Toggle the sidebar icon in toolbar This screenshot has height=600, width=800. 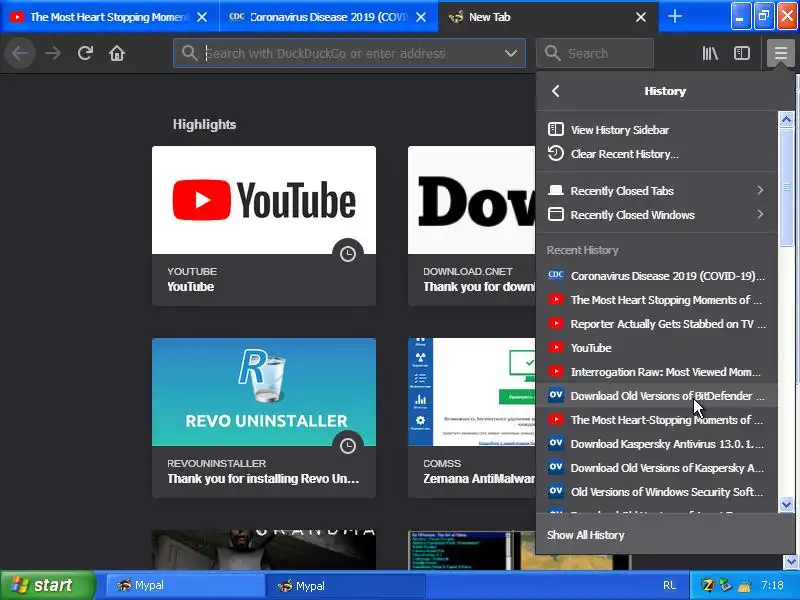[741, 53]
